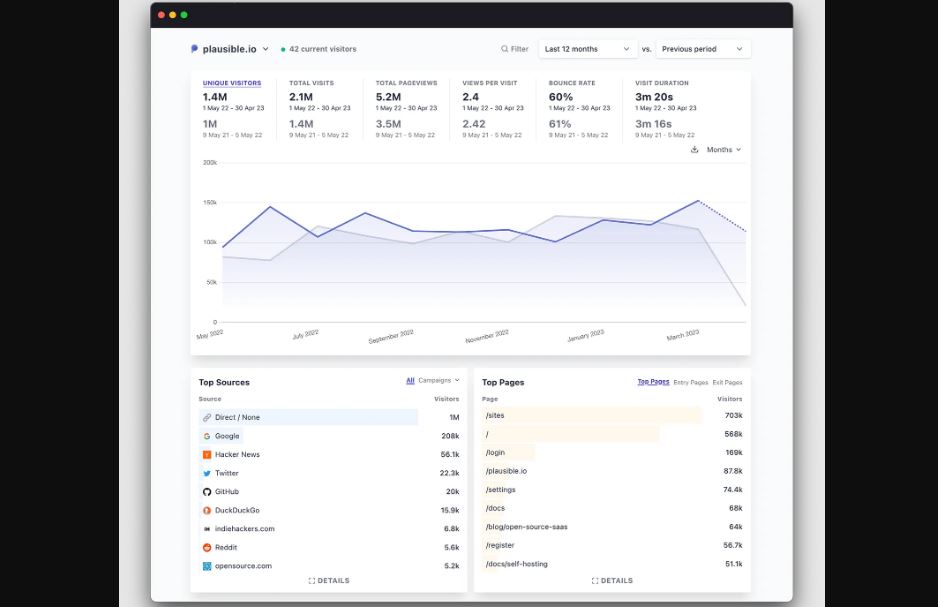Click expand icon beside Top Sources DETAILS
Screen dimensions: 938x607
(312, 581)
